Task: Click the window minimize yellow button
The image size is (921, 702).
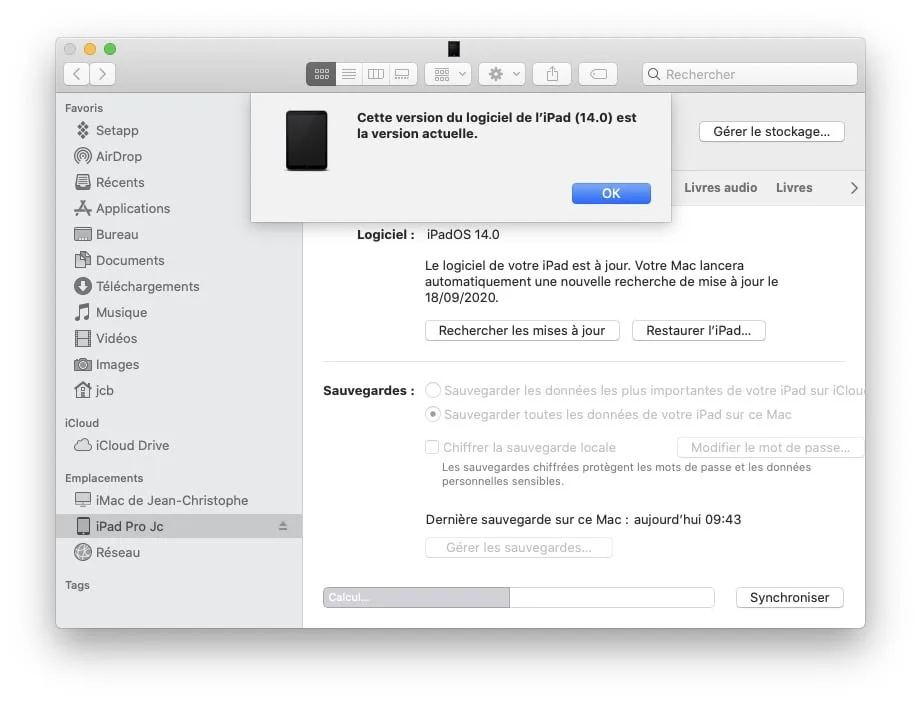Action: coord(90,49)
